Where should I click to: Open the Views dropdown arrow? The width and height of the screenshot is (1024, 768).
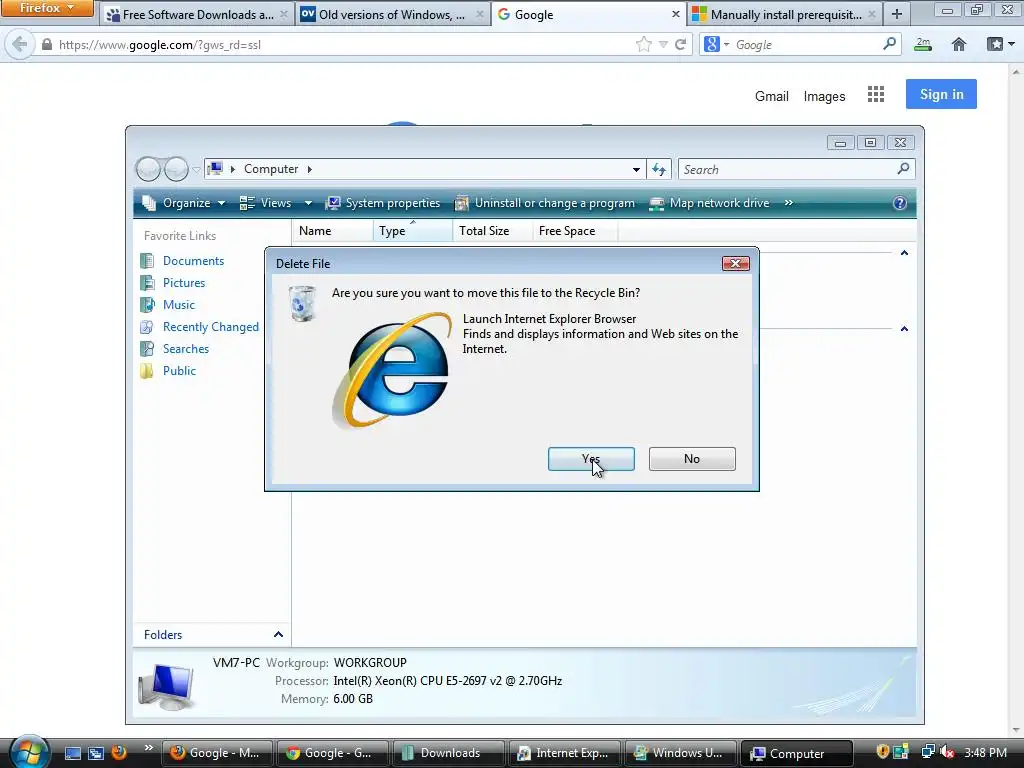coord(308,203)
